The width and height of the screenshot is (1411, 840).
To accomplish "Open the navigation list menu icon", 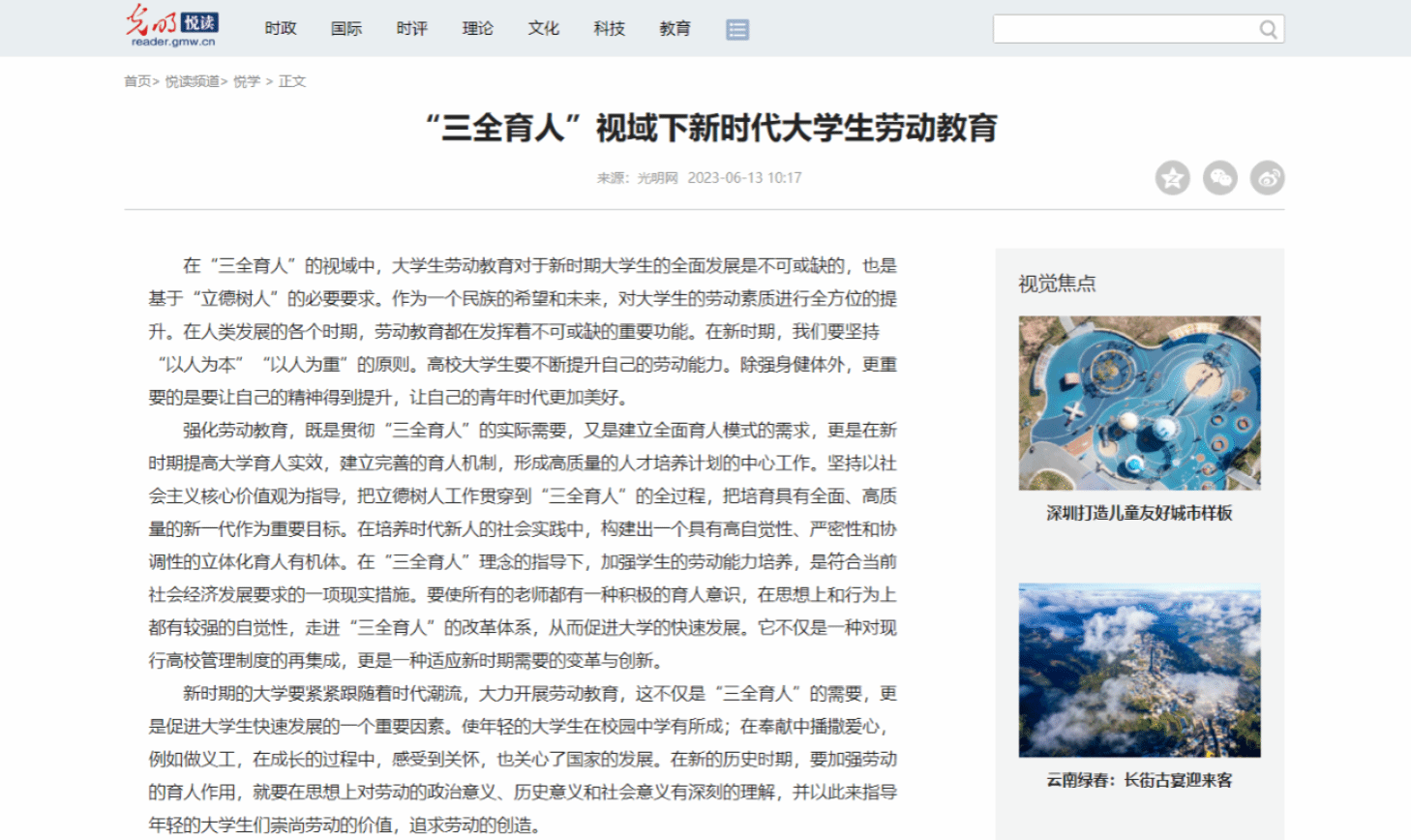I will pos(737,30).
